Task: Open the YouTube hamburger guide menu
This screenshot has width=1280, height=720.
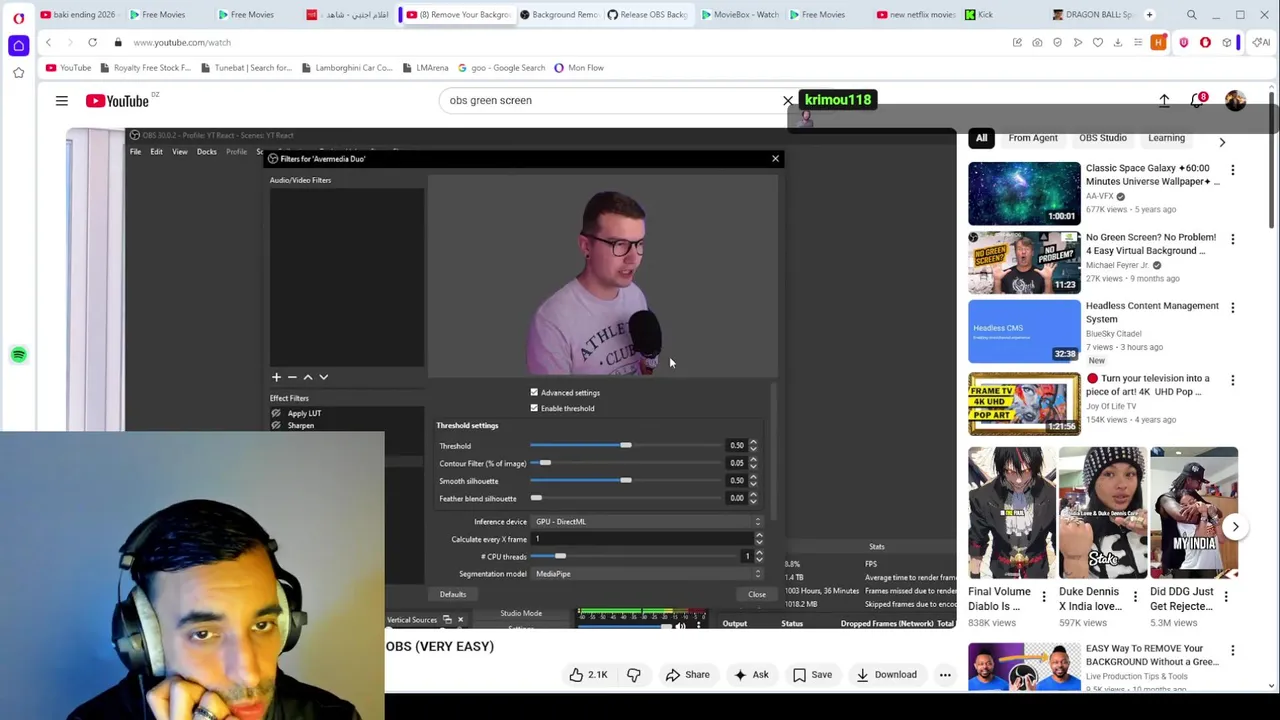Action: (62, 101)
